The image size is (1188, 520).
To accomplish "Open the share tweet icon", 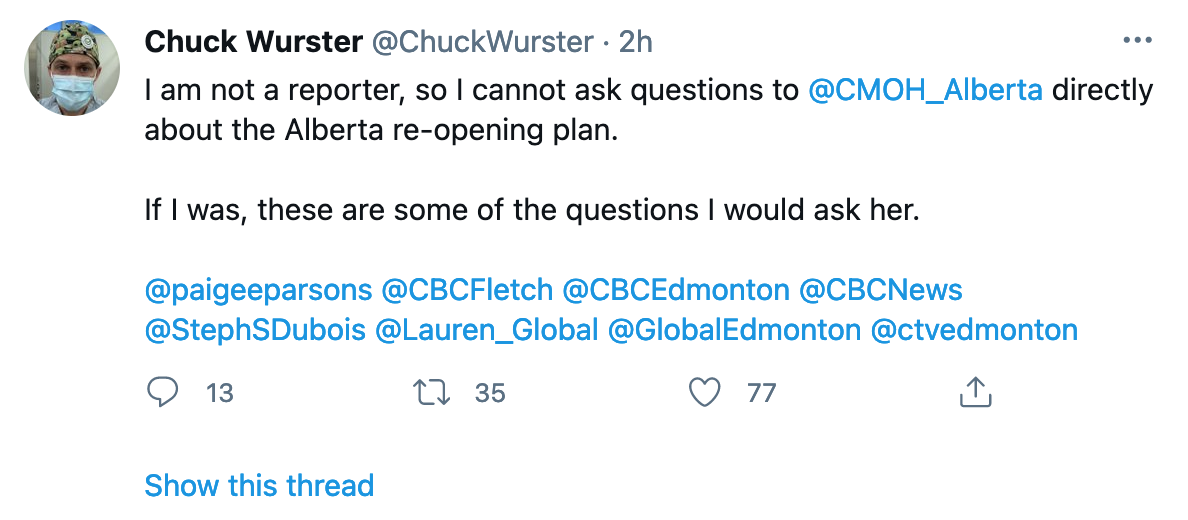I will point(975,393).
